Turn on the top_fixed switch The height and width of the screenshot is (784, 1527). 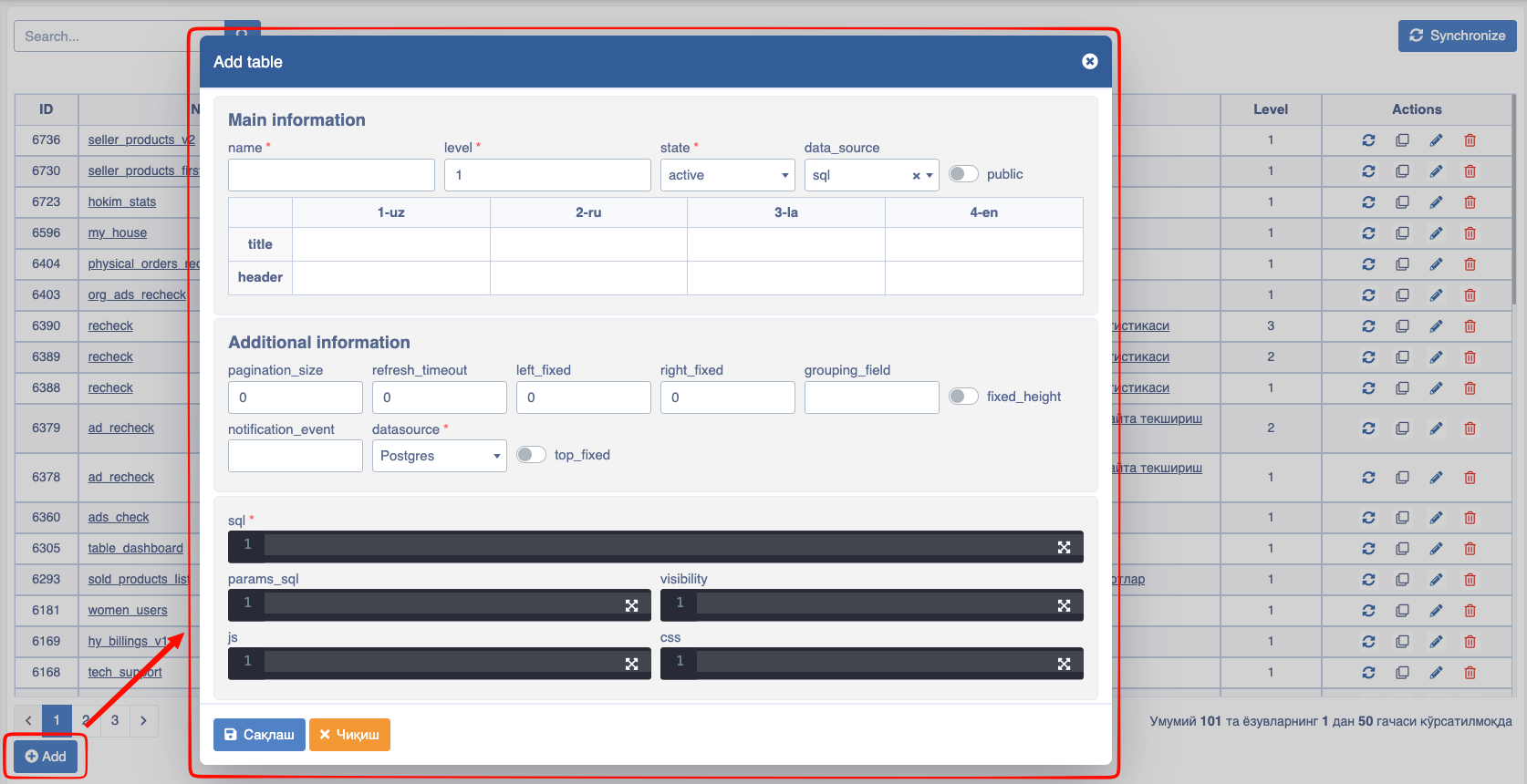tap(531, 455)
